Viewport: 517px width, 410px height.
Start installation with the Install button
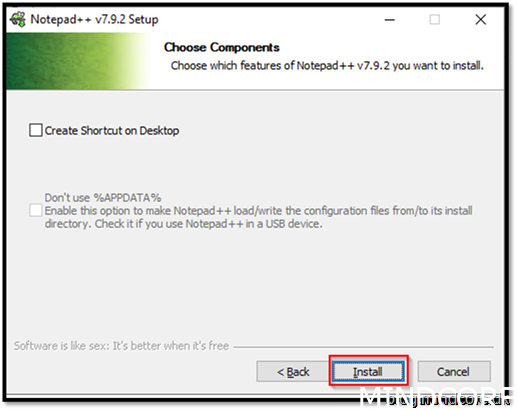368,372
